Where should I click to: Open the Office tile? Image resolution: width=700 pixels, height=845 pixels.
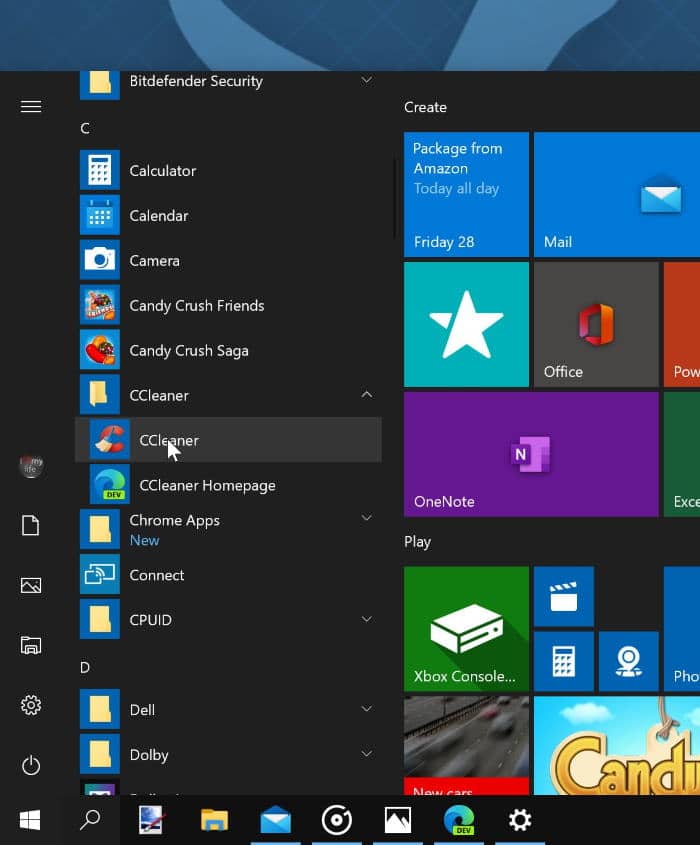(596, 324)
